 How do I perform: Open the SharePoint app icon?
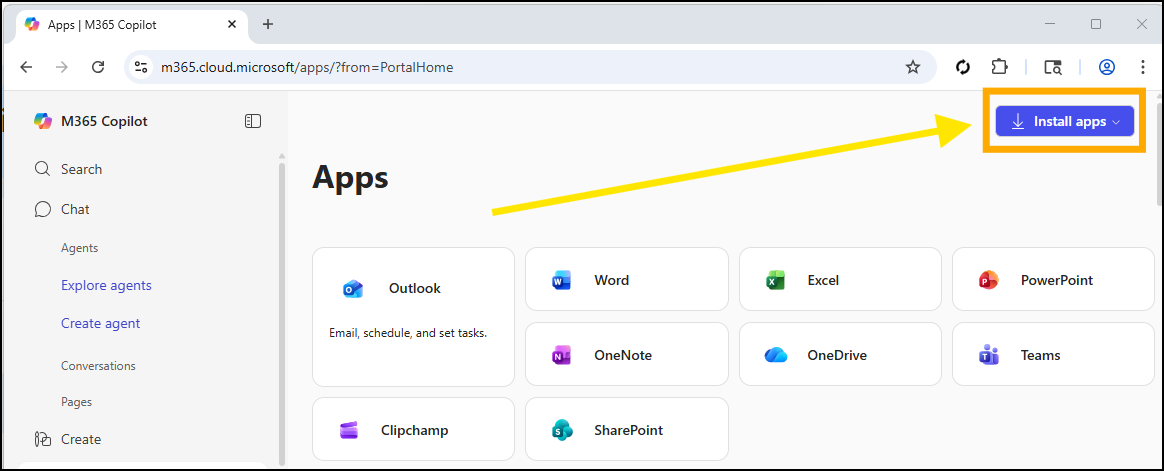point(562,430)
